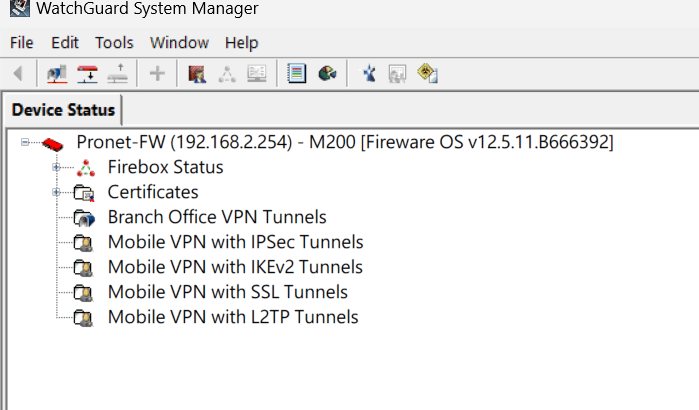Screen dimensions: 699x410
Task: Click the yellow diamond CA Manager icon
Action: pos(427,74)
